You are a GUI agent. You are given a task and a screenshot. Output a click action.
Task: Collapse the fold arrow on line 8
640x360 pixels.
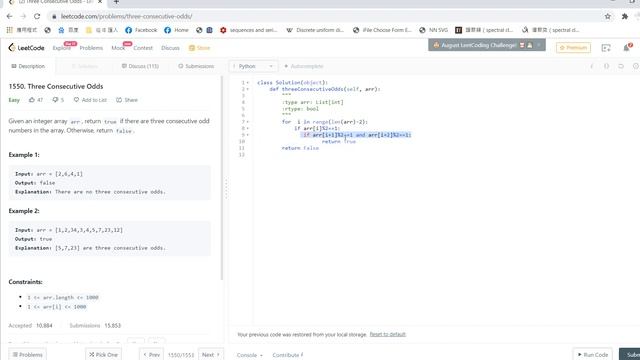(247, 128)
